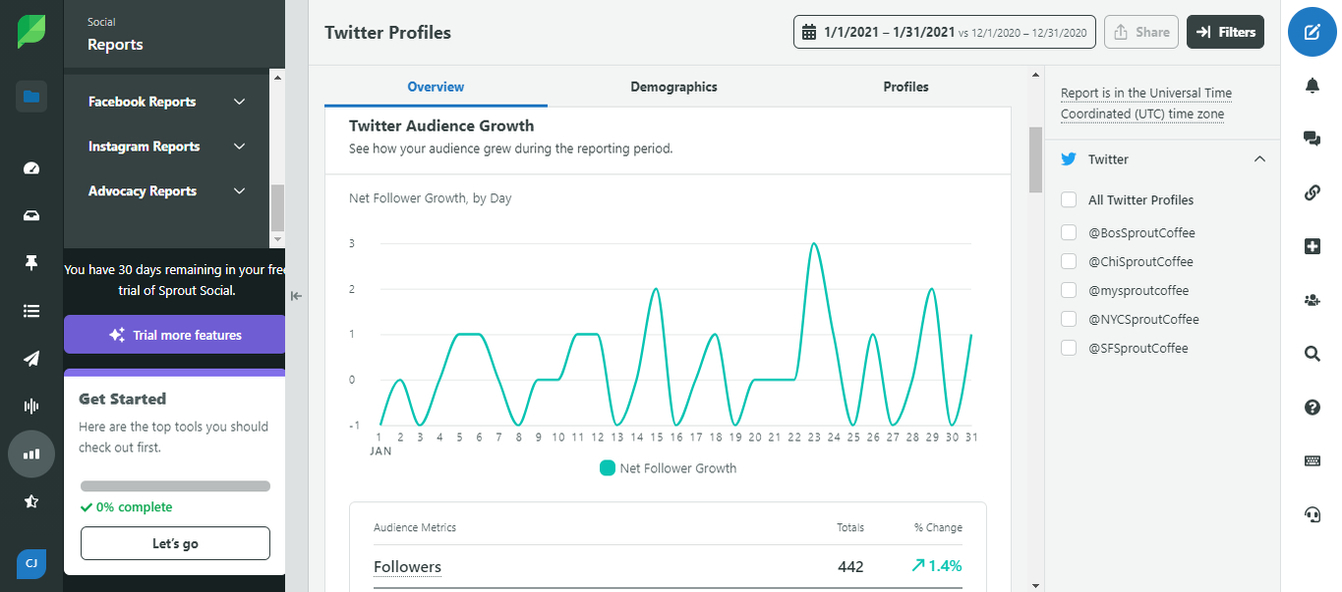Open the help question mark icon
The image size is (1342, 592).
tap(1312, 407)
